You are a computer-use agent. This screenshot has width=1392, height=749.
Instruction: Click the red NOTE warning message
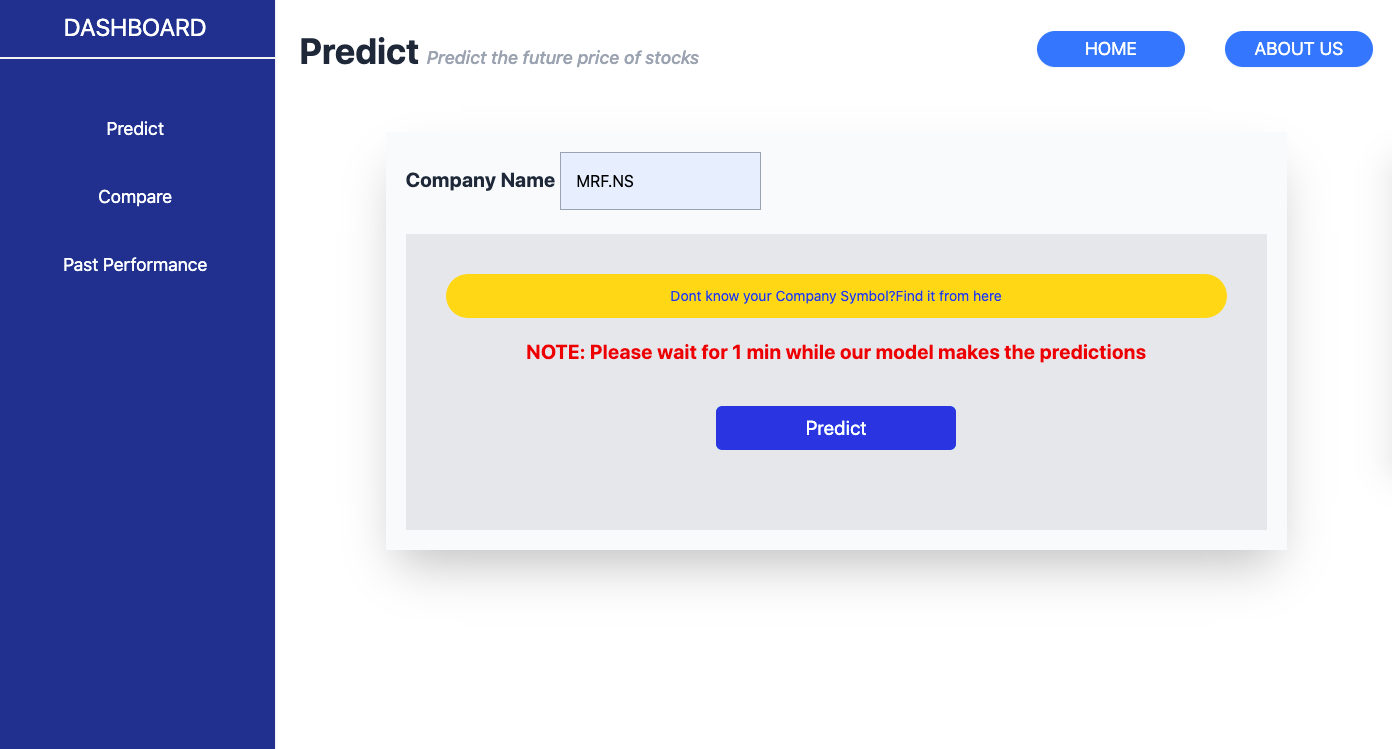836,352
